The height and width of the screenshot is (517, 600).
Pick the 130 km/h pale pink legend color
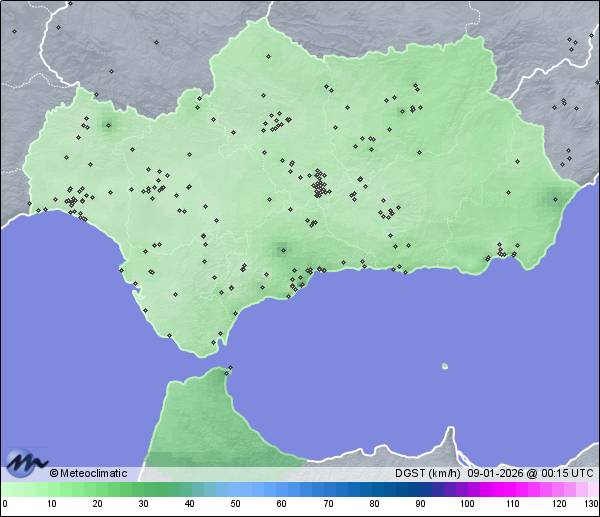(x=593, y=489)
